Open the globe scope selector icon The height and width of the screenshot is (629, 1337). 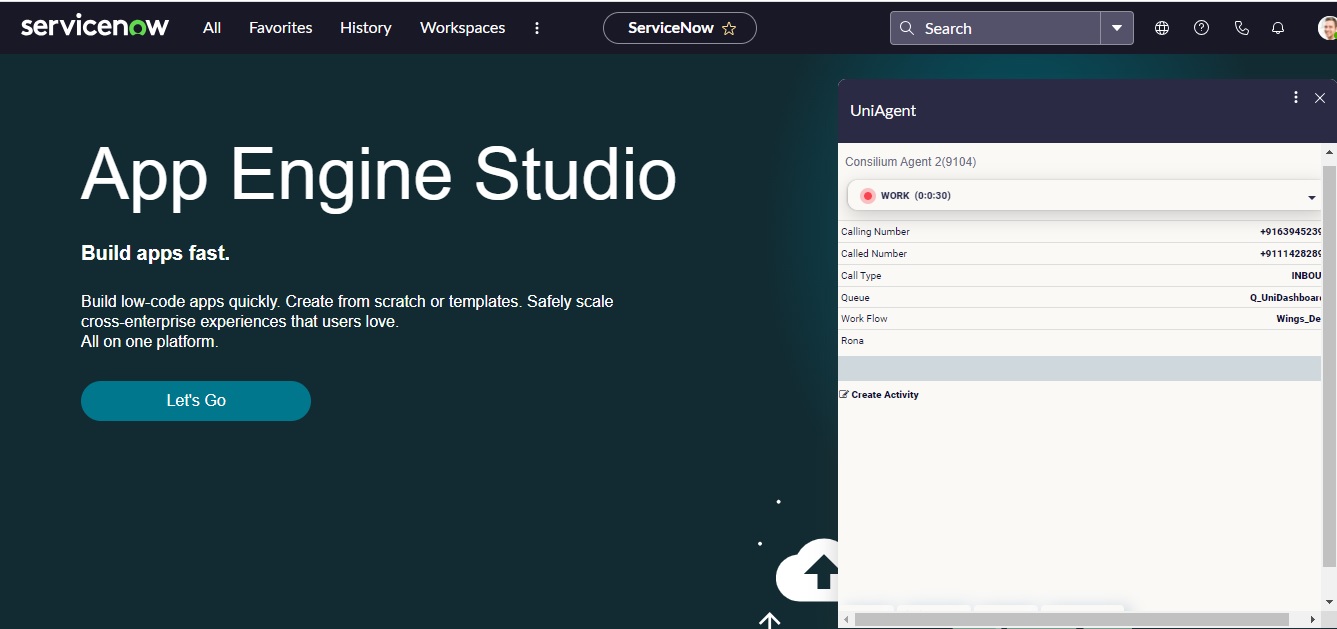coord(1162,28)
